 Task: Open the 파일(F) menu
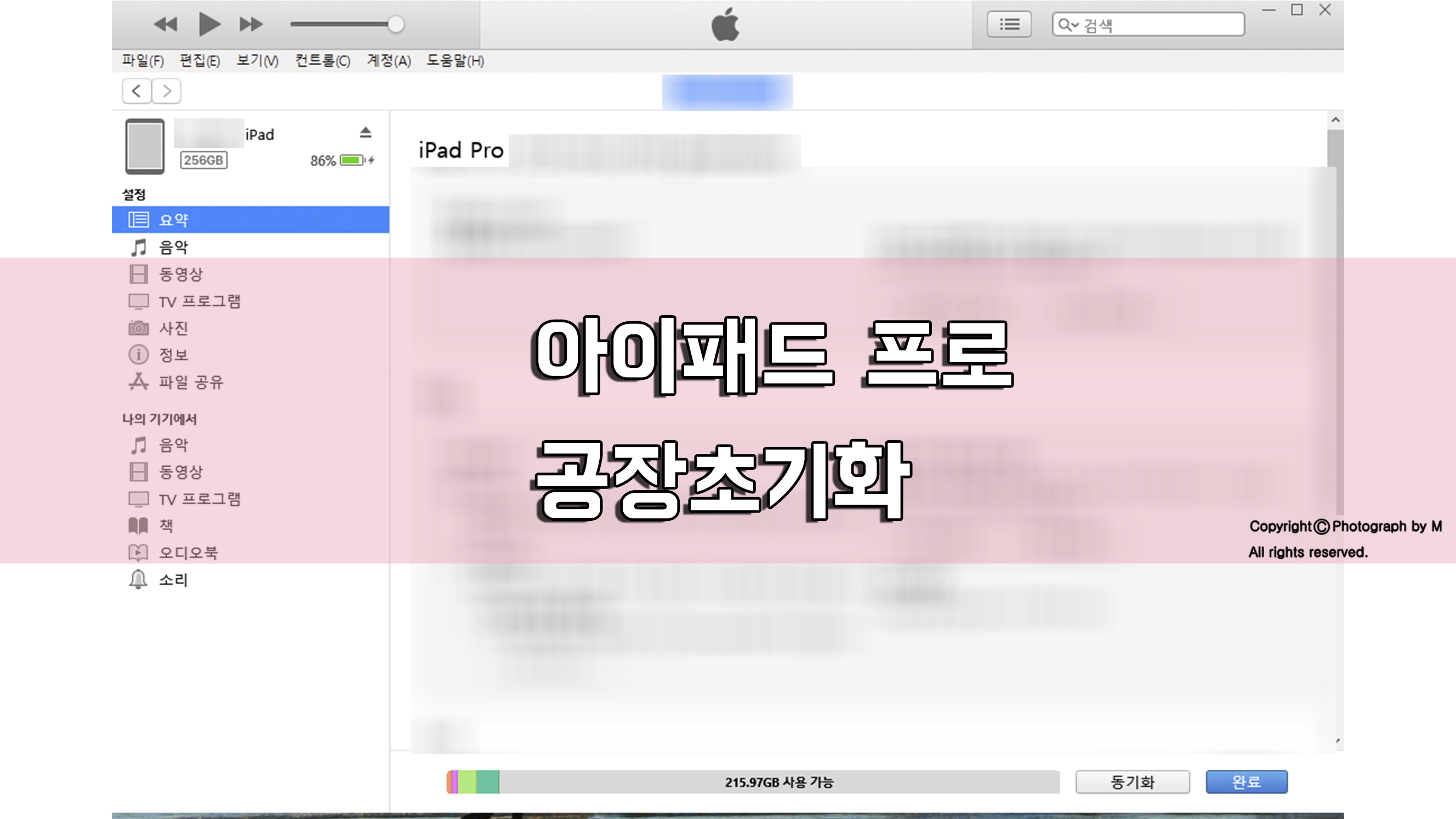(143, 60)
